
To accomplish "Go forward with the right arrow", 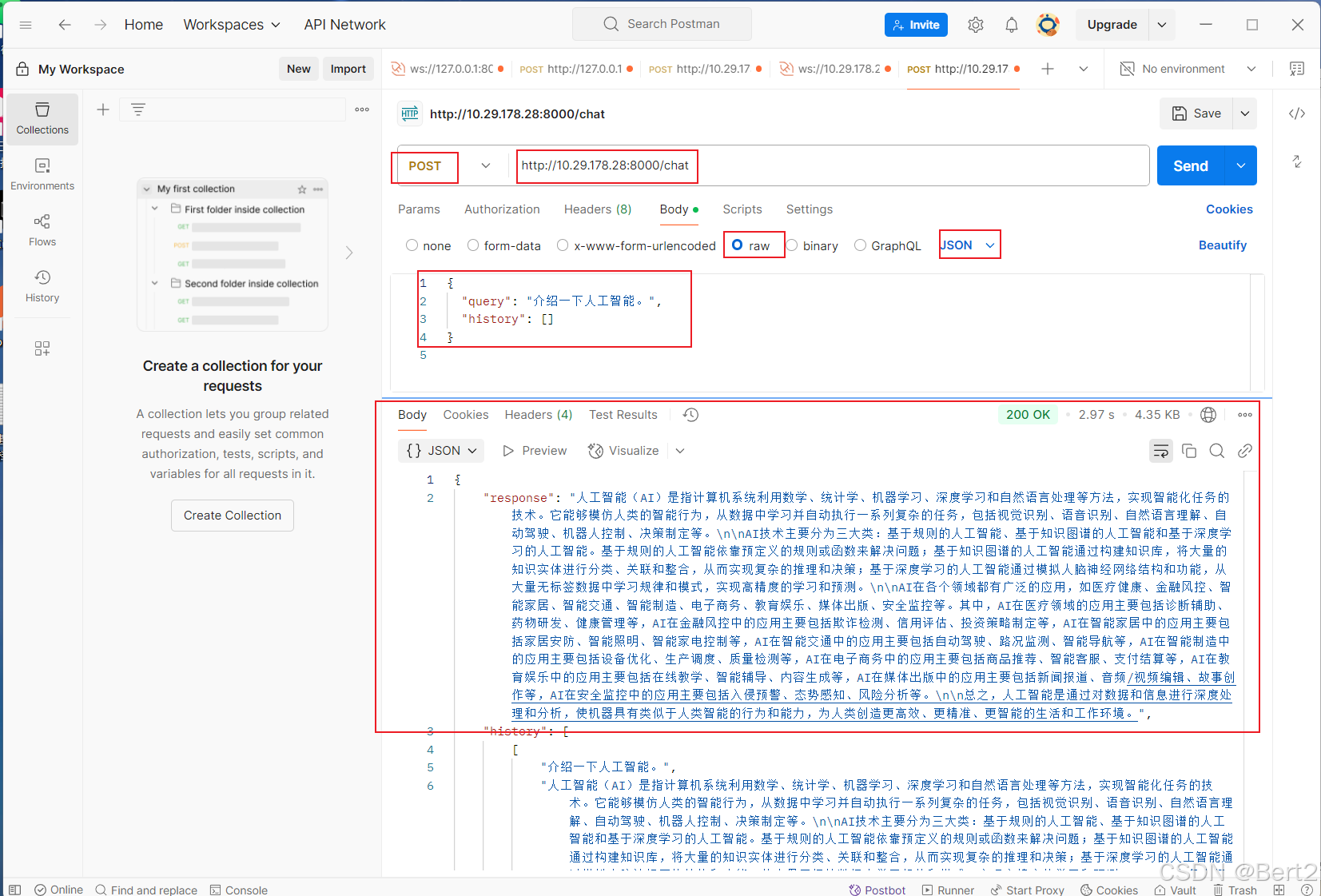I will tap(100, 25).
